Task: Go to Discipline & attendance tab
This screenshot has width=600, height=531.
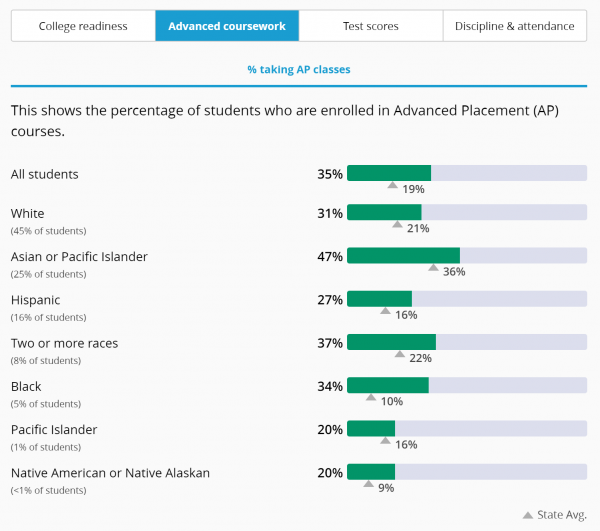Action: pyautogui.click(x=515, y=26)
